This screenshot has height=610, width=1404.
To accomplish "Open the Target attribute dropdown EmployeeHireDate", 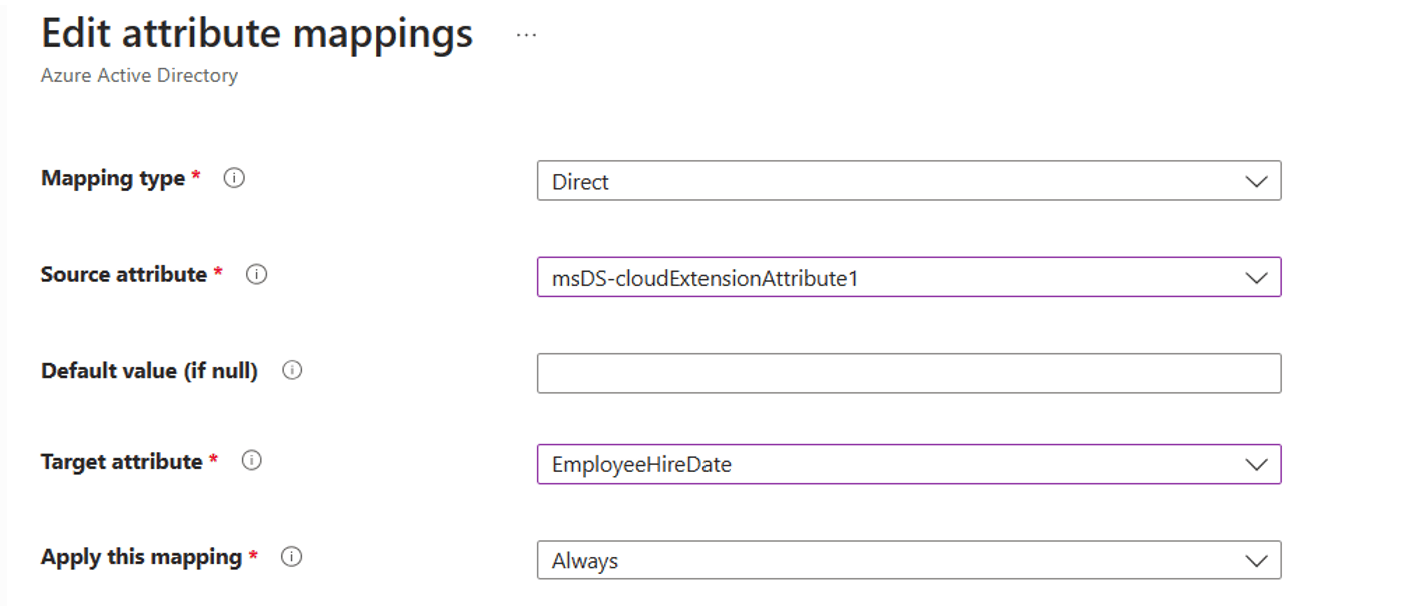I will pos(909,464).
